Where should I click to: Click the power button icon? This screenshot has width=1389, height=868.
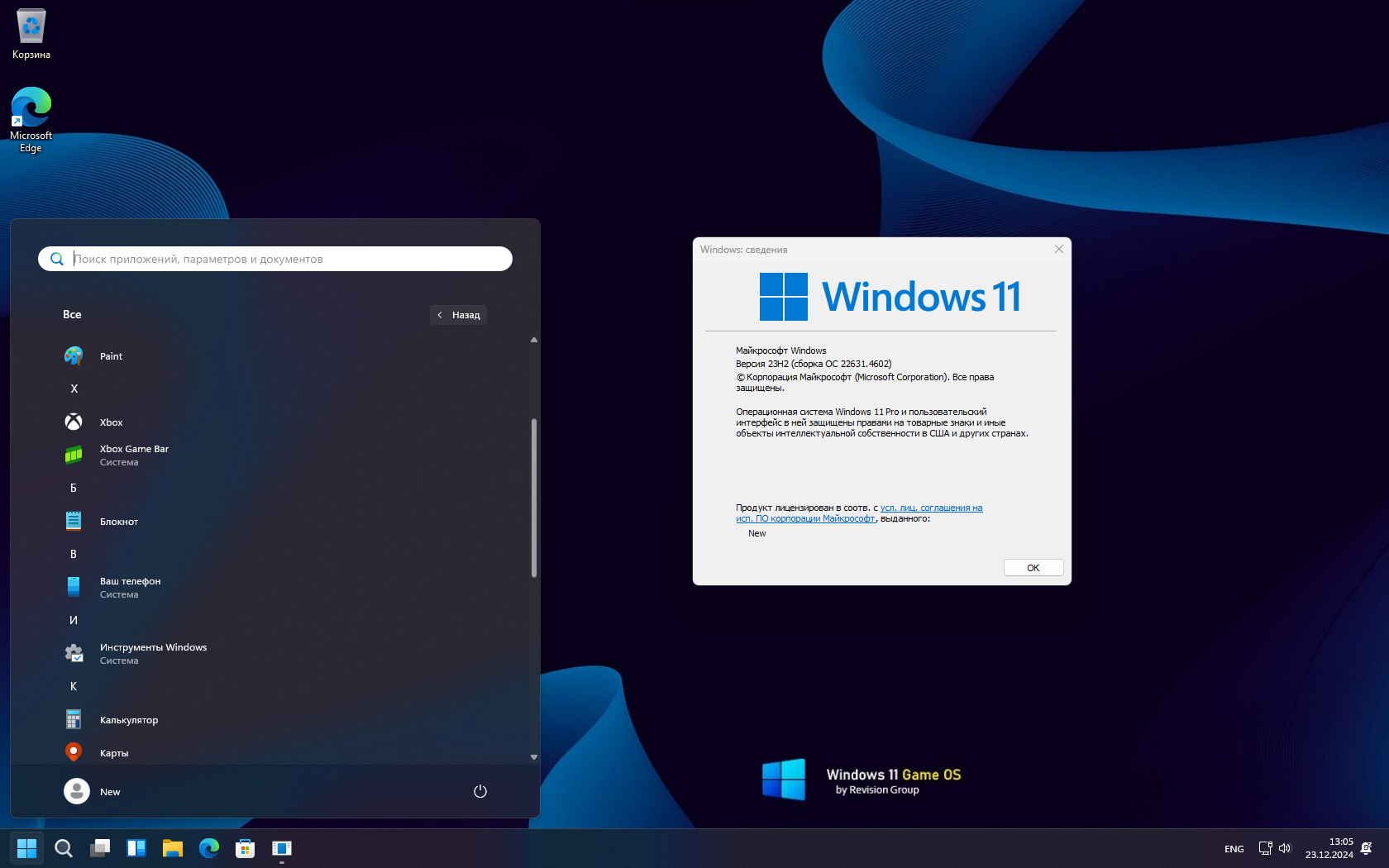[480, 791]
